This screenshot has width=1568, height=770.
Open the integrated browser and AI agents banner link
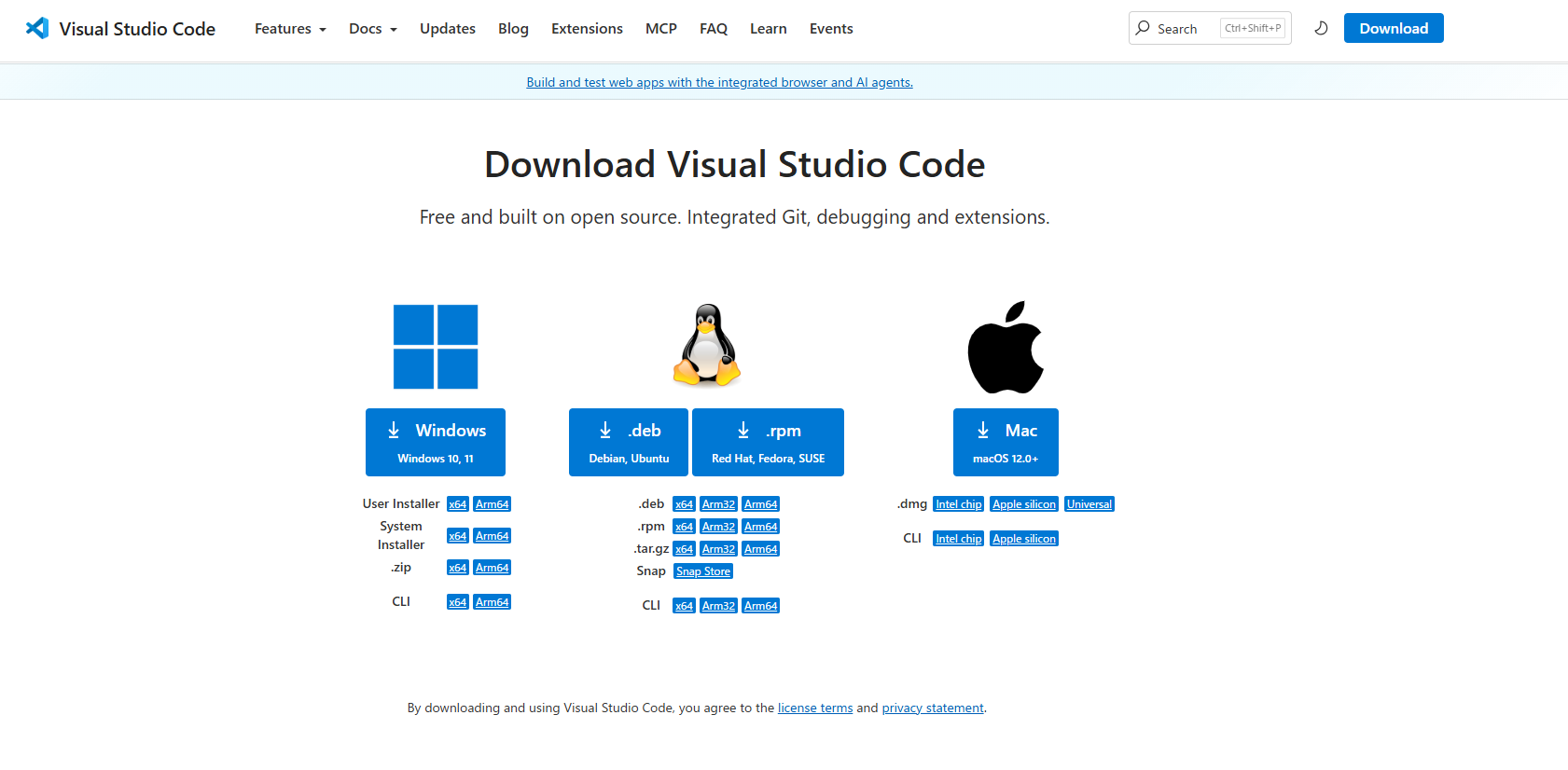[719, 82]
